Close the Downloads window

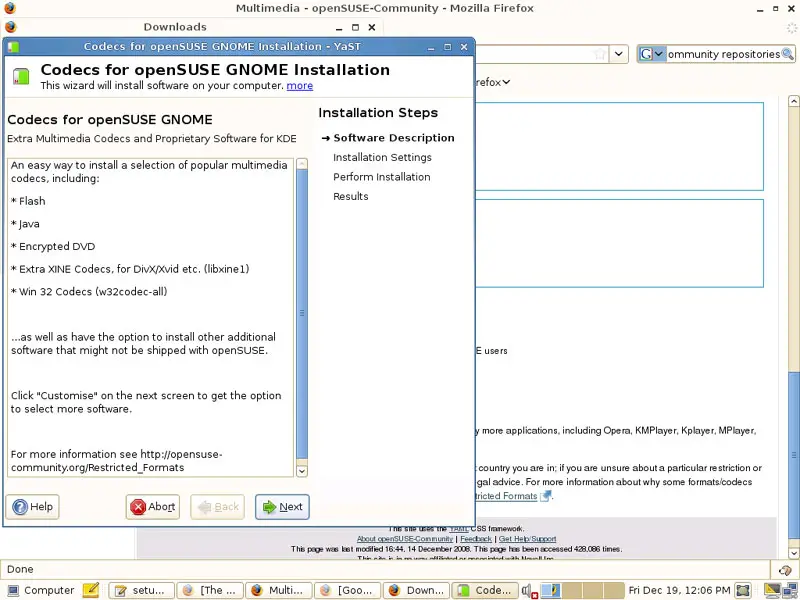coord(372,28)
